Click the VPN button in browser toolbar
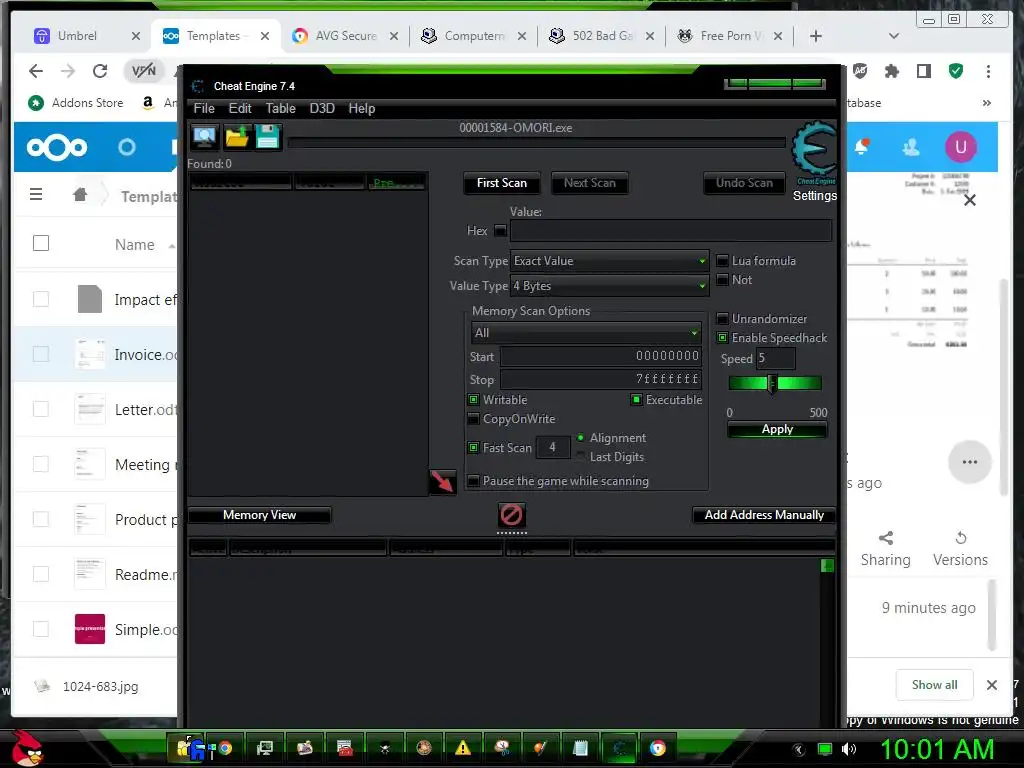 [144, 71]
